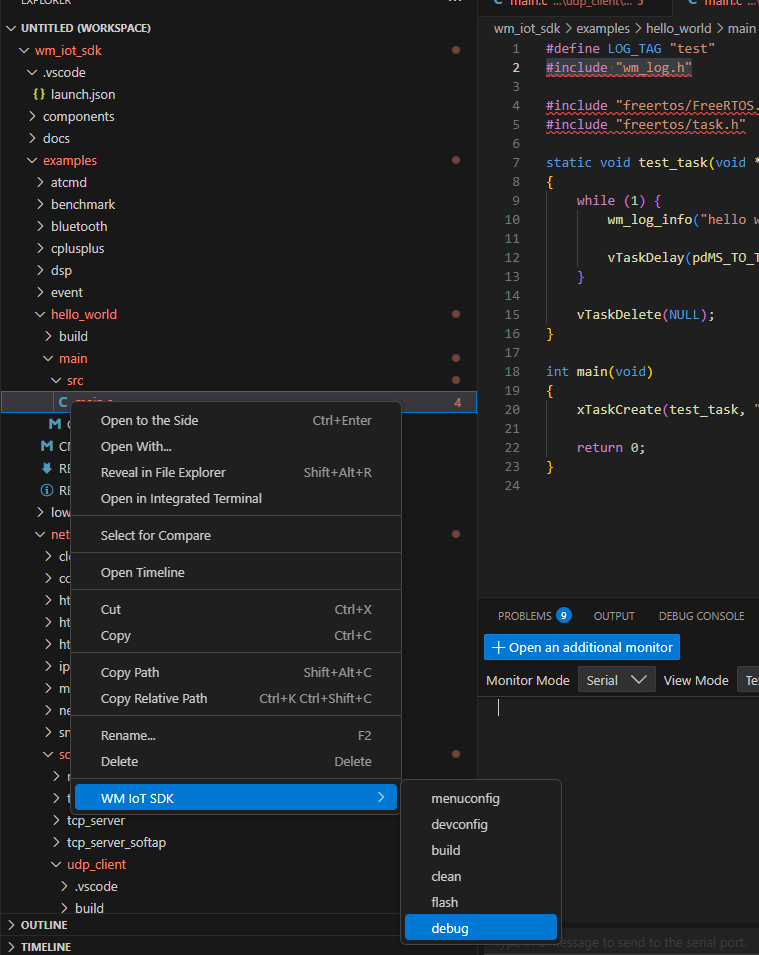Collapse the main folder under hello_world

pyautogui.click(x=48, y=358)
